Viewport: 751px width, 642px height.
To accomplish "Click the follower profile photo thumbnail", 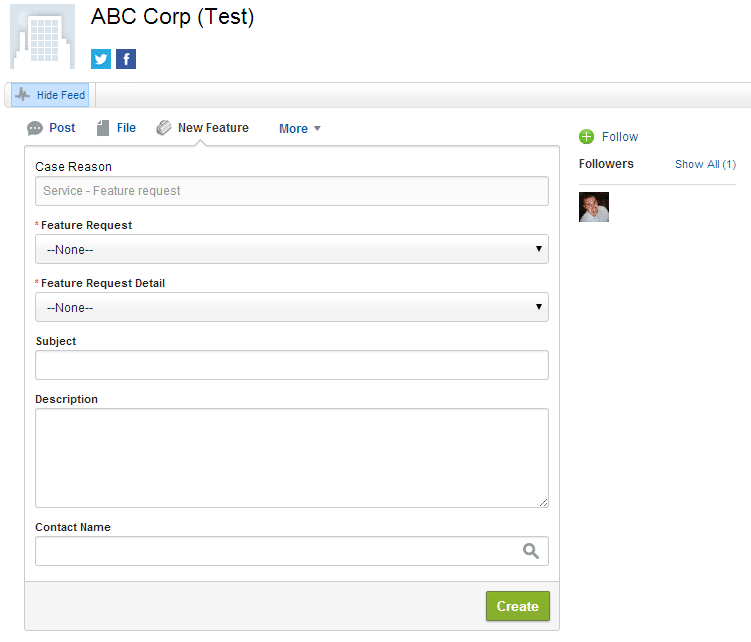I will [594, 207].
